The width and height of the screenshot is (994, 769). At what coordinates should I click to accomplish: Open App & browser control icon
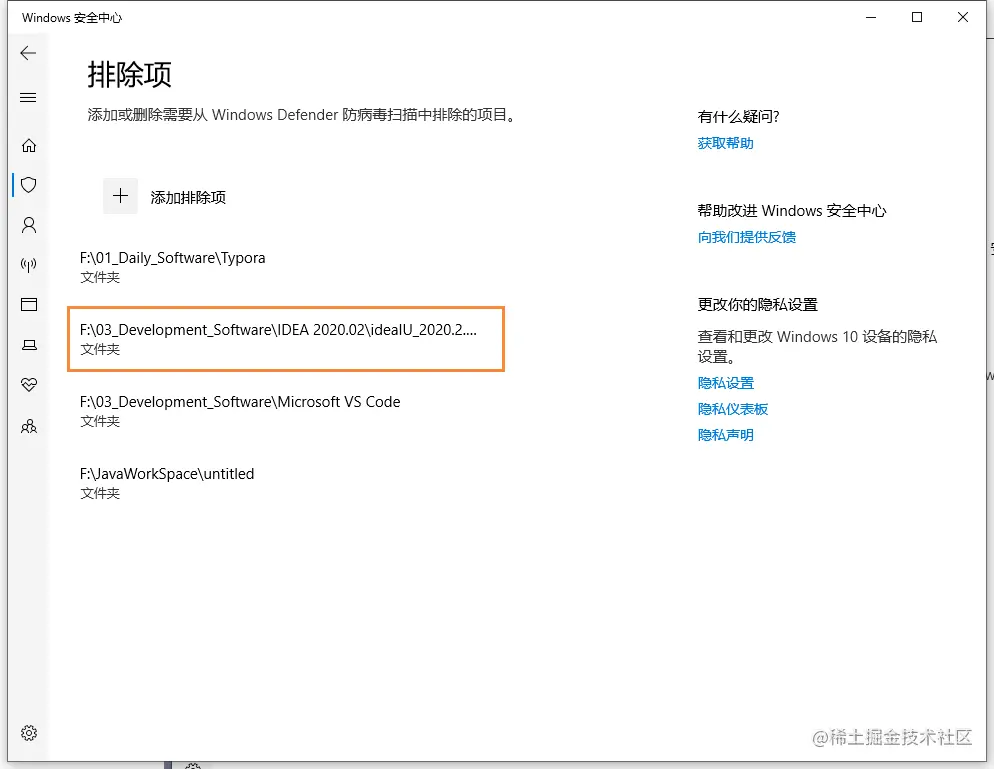tap(29, 304)
